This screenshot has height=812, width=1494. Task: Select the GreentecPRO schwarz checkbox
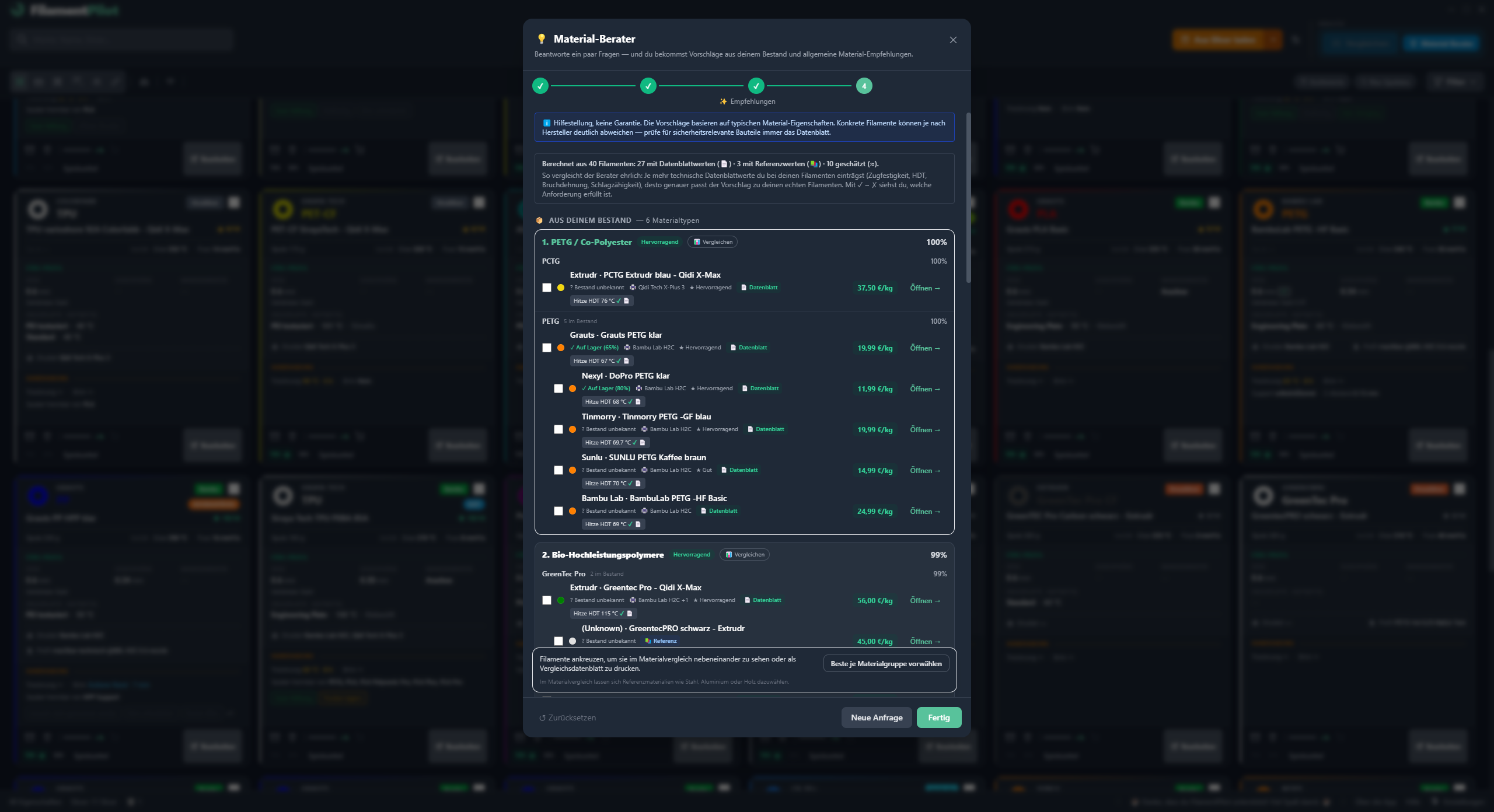coord(558,641)
